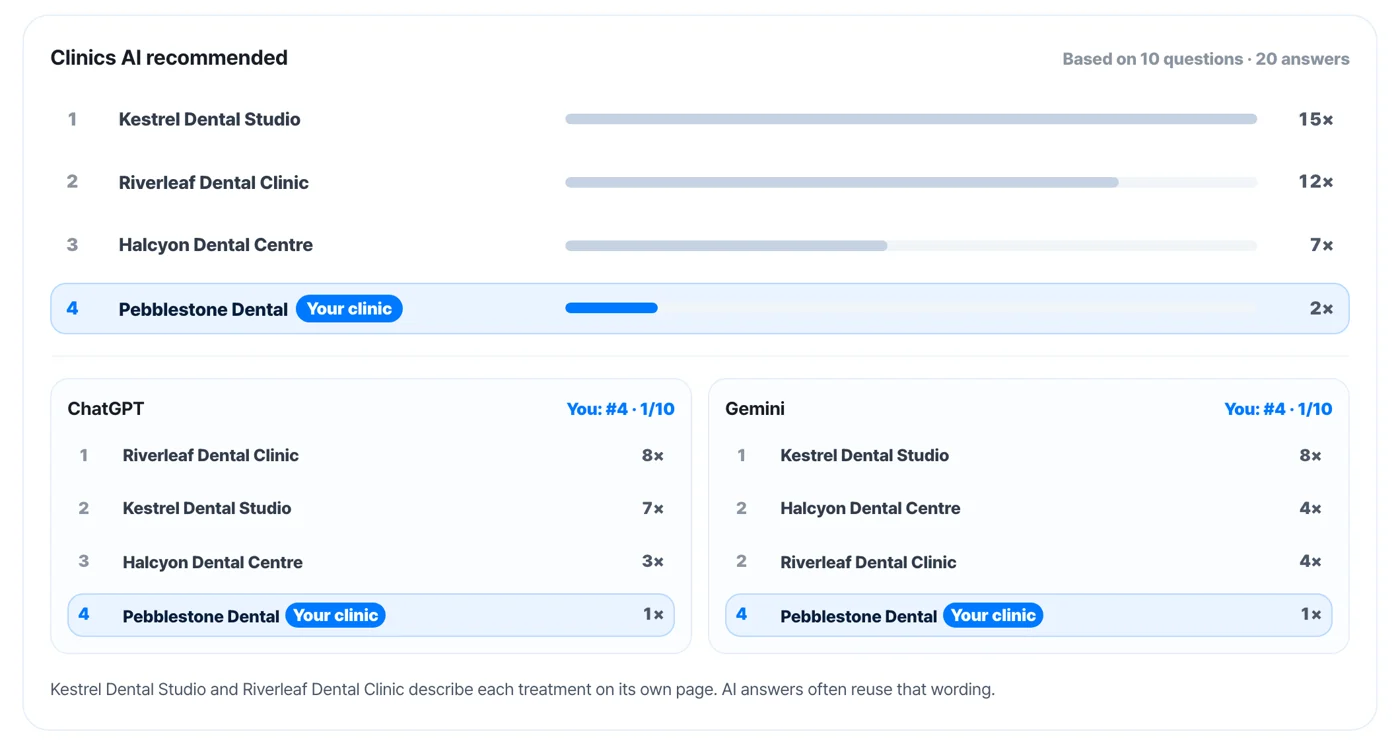1400x740 pixels.
Task: Click 'Your clinic' badge in ChatGPT card
Action: pyautogui.click(x=335, y=615)
